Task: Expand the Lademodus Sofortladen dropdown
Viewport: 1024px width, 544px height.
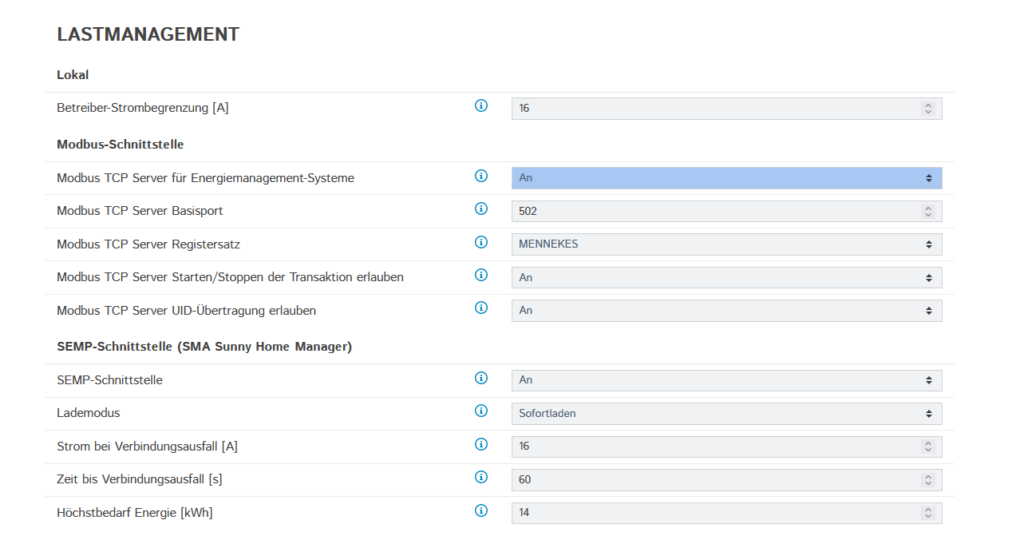Action: pyautogui.click(x=726, y=413)
